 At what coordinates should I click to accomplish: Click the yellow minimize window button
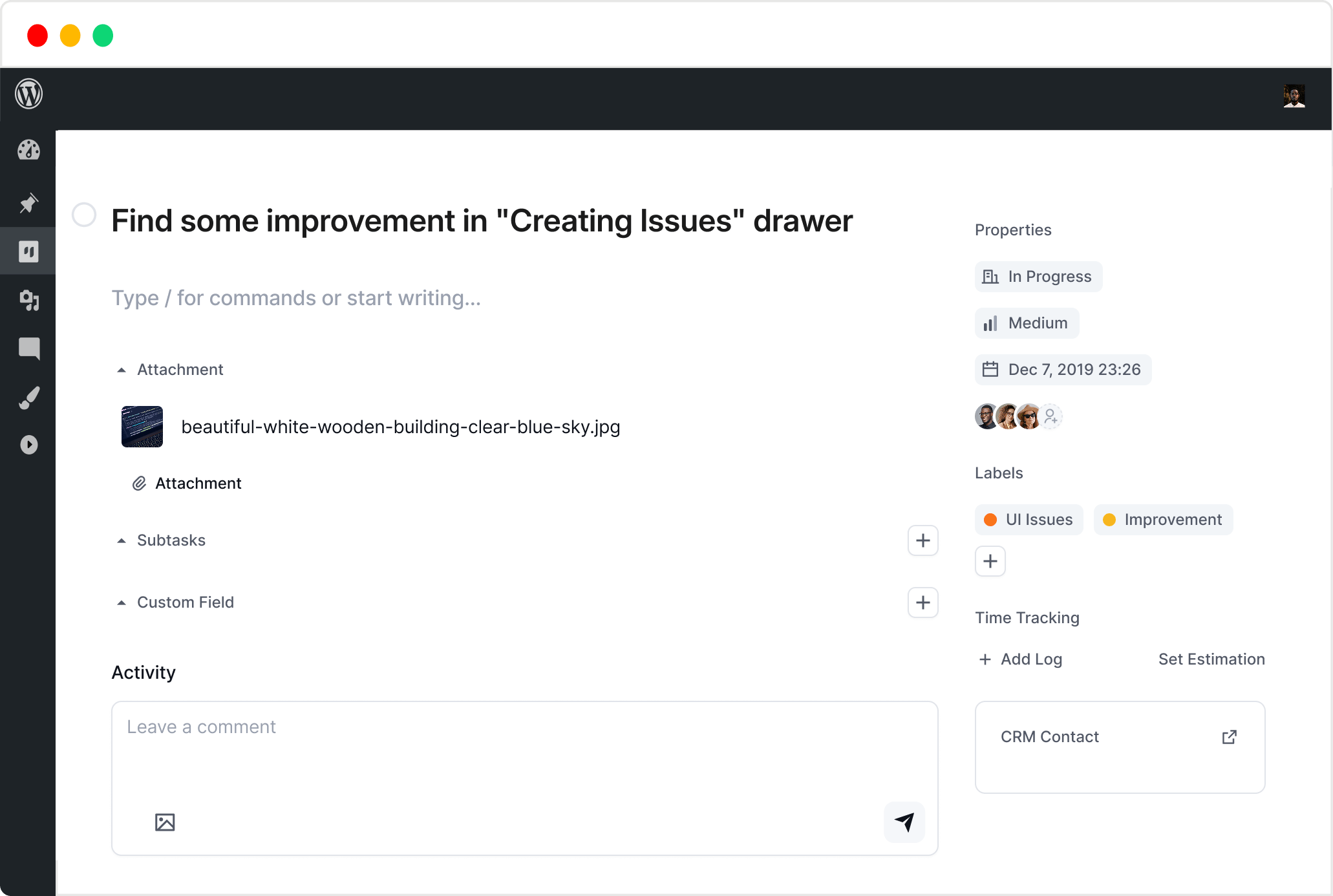click(x=70, y=36)
